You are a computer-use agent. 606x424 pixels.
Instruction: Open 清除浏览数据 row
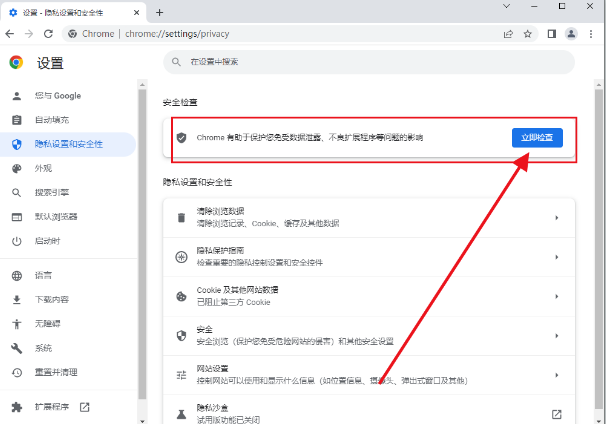(369, 218)
